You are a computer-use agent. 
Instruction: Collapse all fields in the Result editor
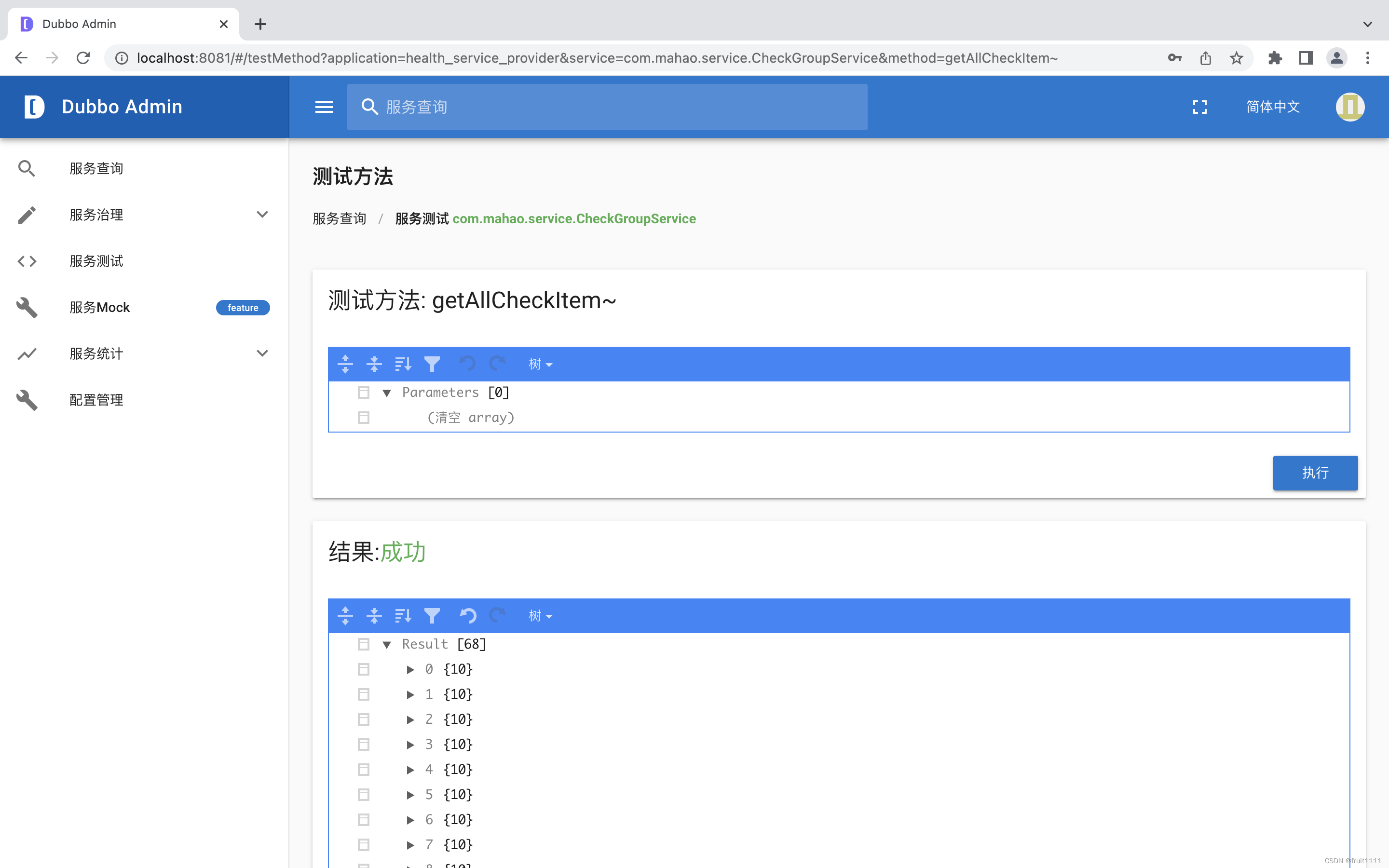374,615
